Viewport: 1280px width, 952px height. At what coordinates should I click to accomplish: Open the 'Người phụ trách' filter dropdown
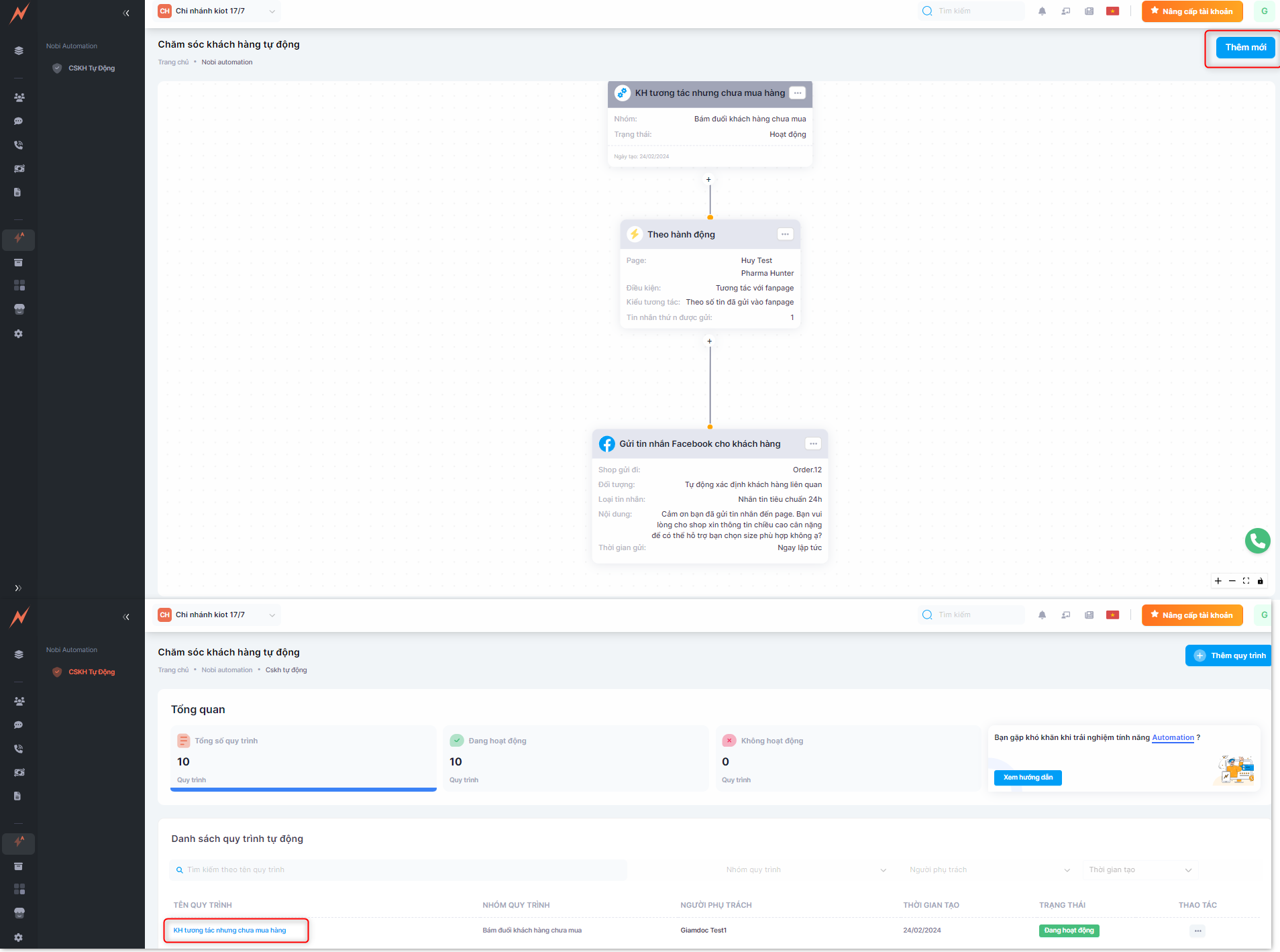(989, 870)
